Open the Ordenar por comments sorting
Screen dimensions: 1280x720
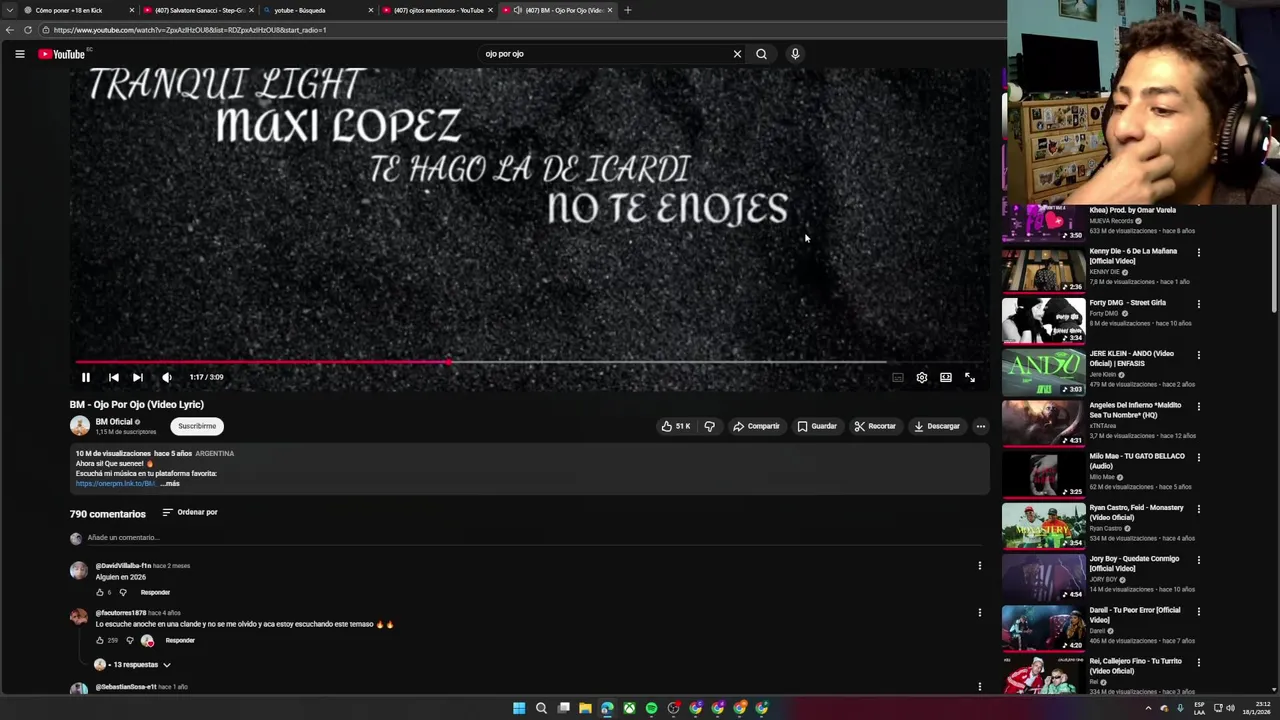[x=190, y=512]
